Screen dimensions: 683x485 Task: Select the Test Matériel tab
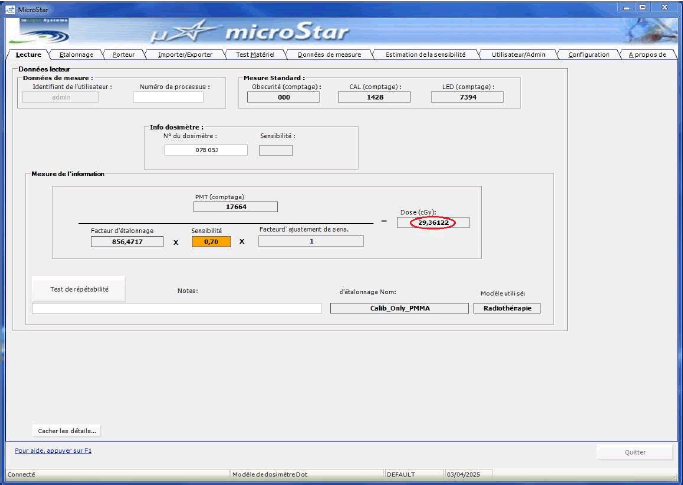[255, 54]
